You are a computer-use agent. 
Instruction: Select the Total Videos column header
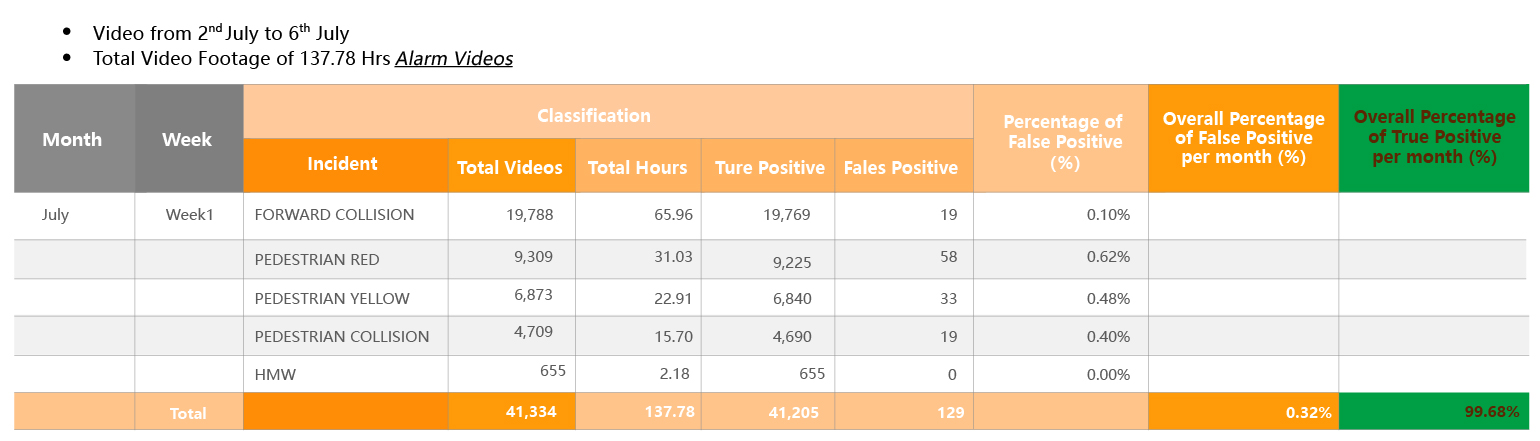click(510, 167)
